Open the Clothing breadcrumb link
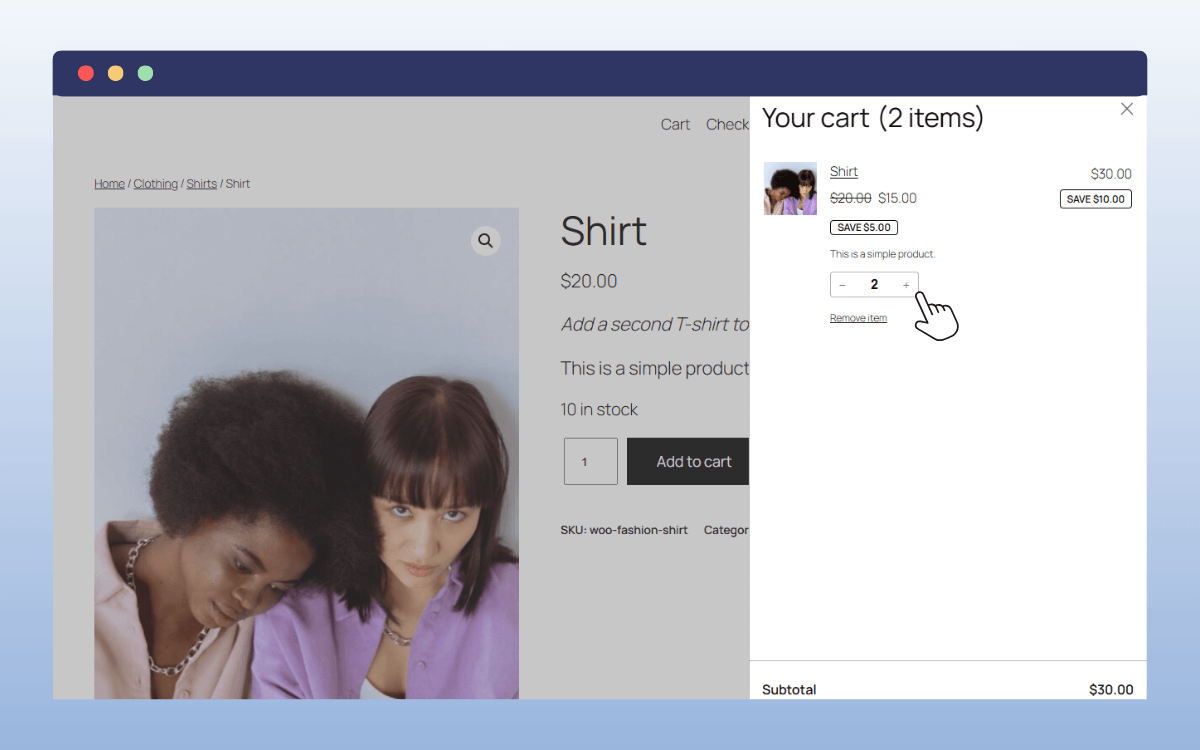The width and height of the screenshot is (1200, 750). click(x=155, y=184)
